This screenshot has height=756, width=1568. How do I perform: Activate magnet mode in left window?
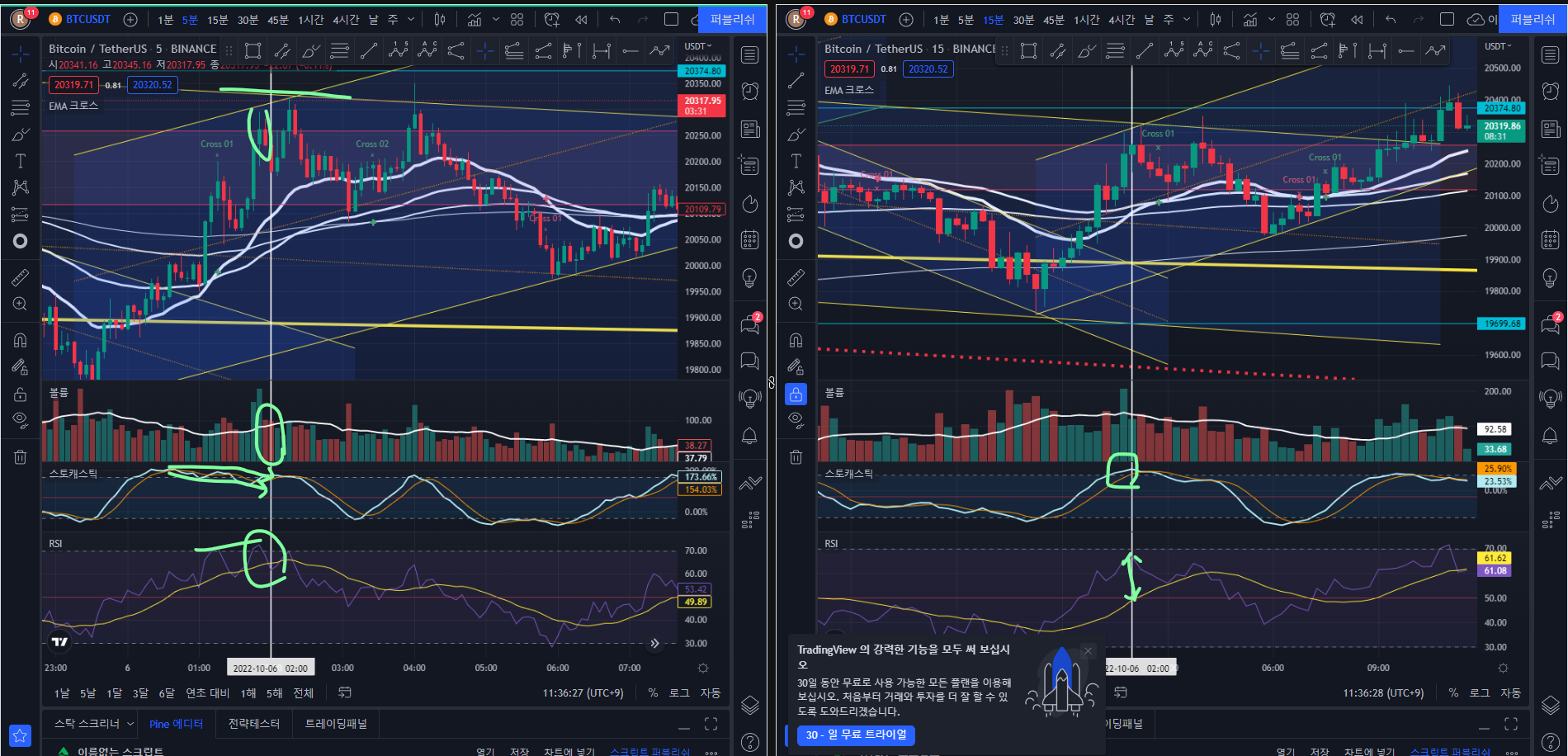pyautogui.click(x=21, y=340)
